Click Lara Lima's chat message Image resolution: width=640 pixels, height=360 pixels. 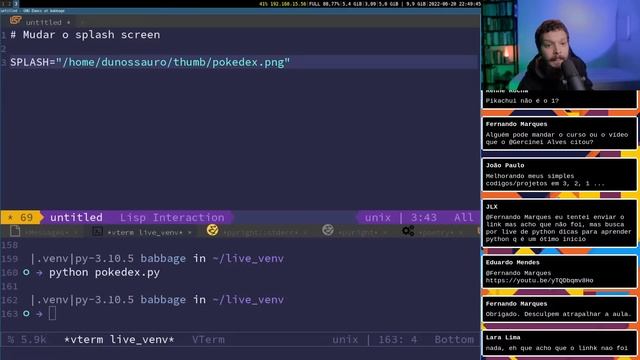tap(559, 343)
